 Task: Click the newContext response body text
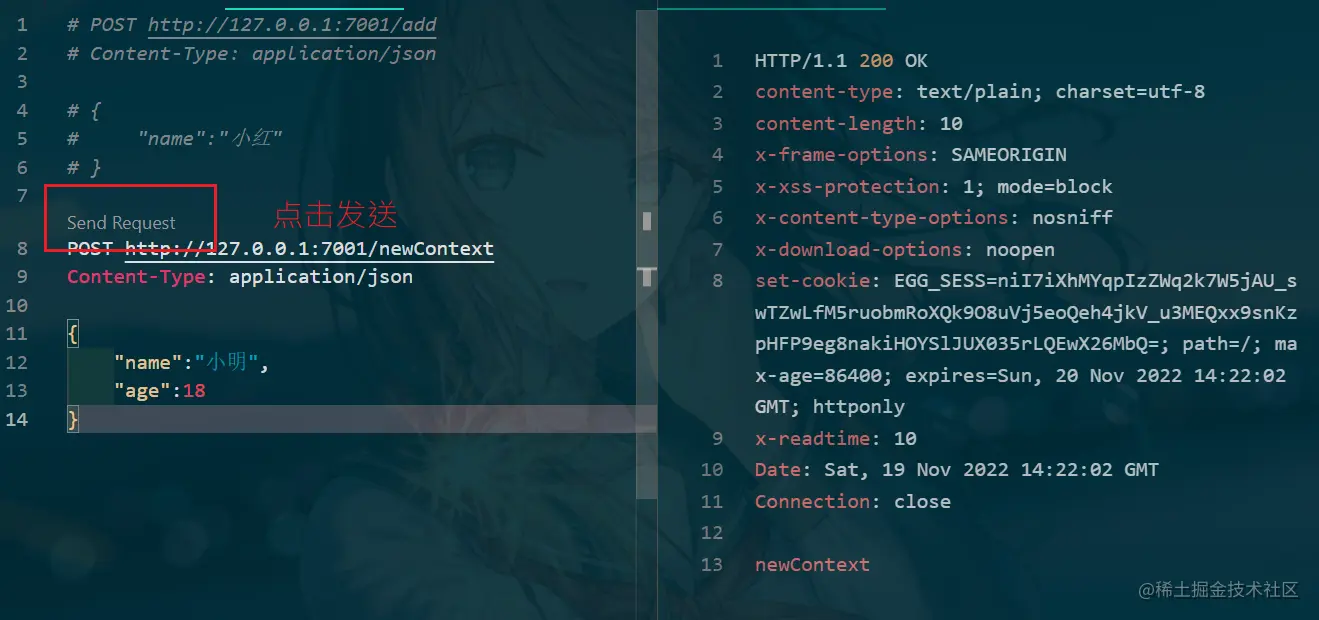(x=812, y=565)
